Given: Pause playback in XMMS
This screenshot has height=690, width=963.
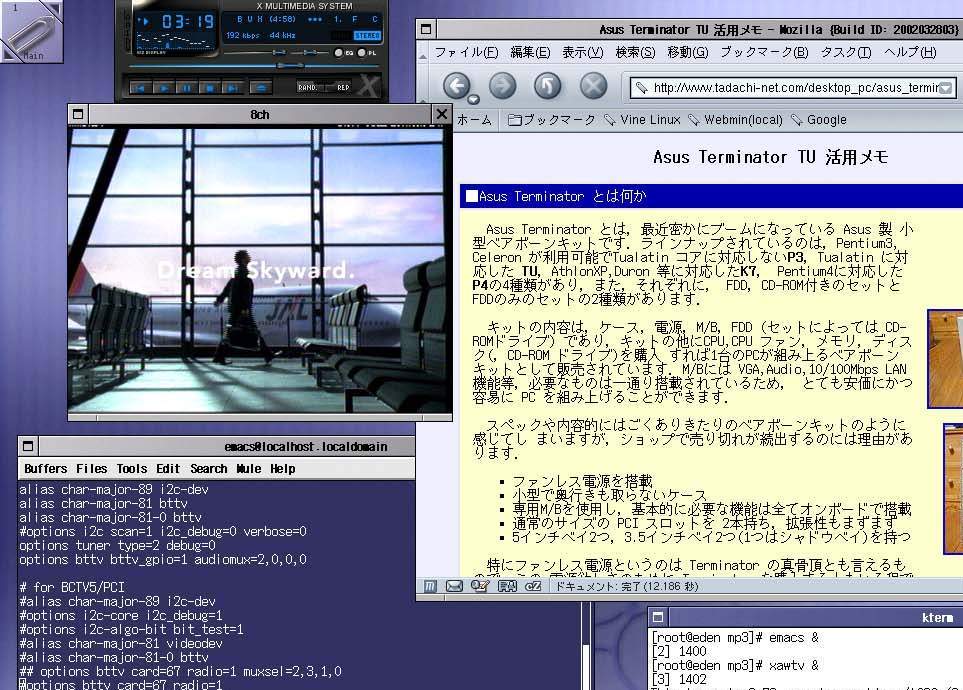Looking at the screenshot, I should point(186,88).
